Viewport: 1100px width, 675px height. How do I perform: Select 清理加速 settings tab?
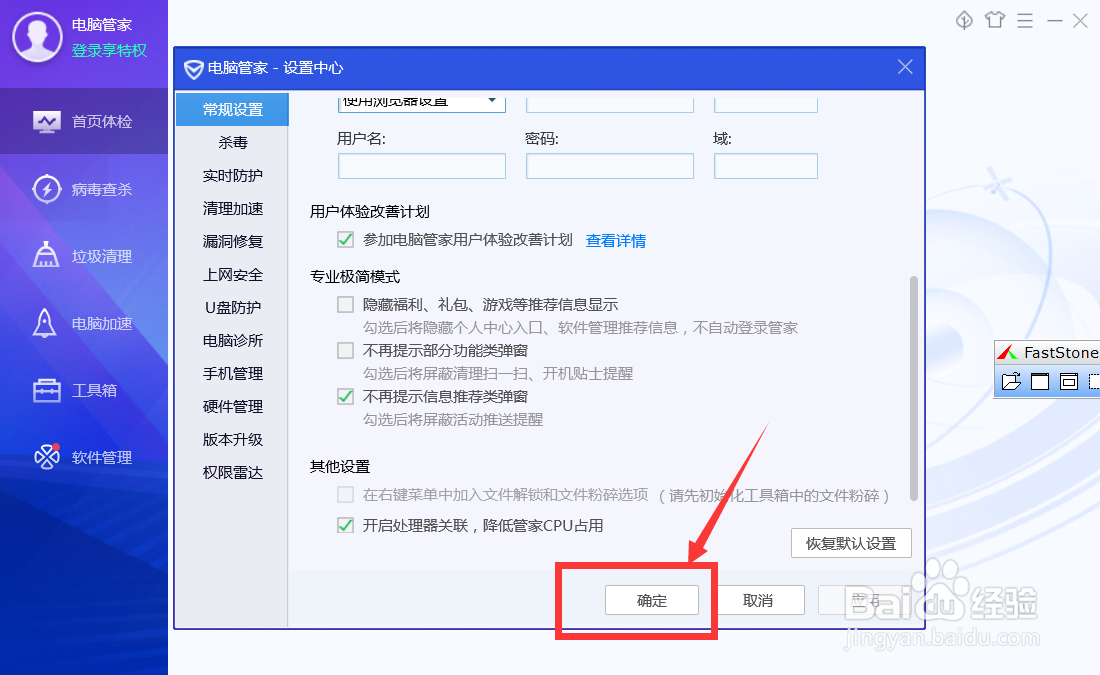pos(232,208)
